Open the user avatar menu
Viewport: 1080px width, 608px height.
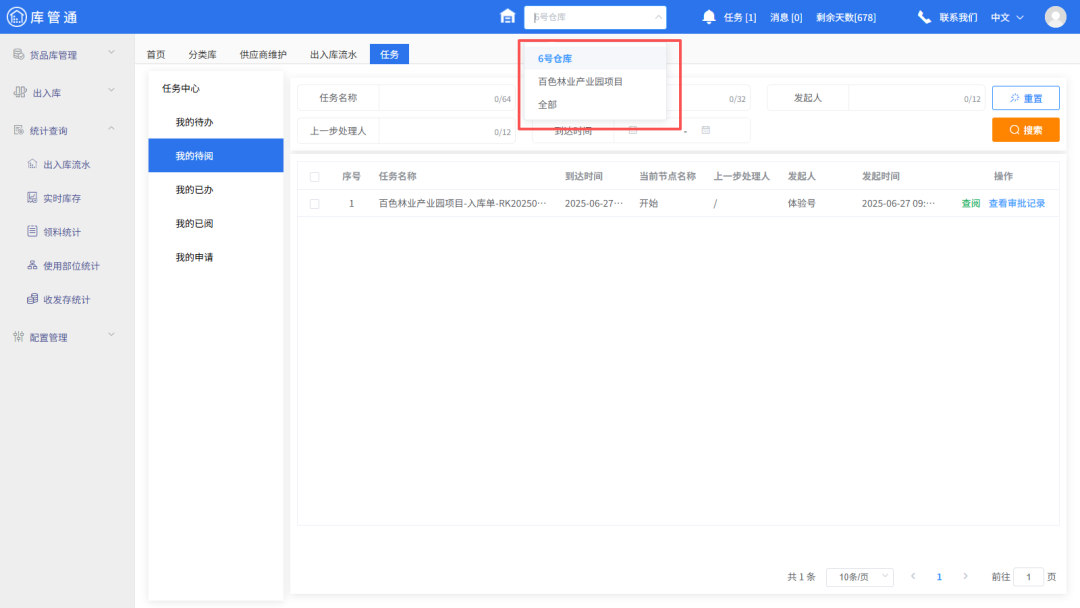pyautogui.click(x=1055, y=17)
